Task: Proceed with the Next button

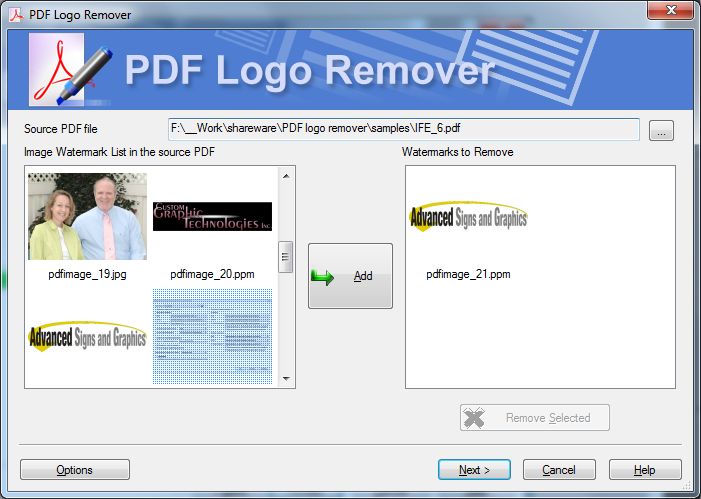Action: coord(474,470)
